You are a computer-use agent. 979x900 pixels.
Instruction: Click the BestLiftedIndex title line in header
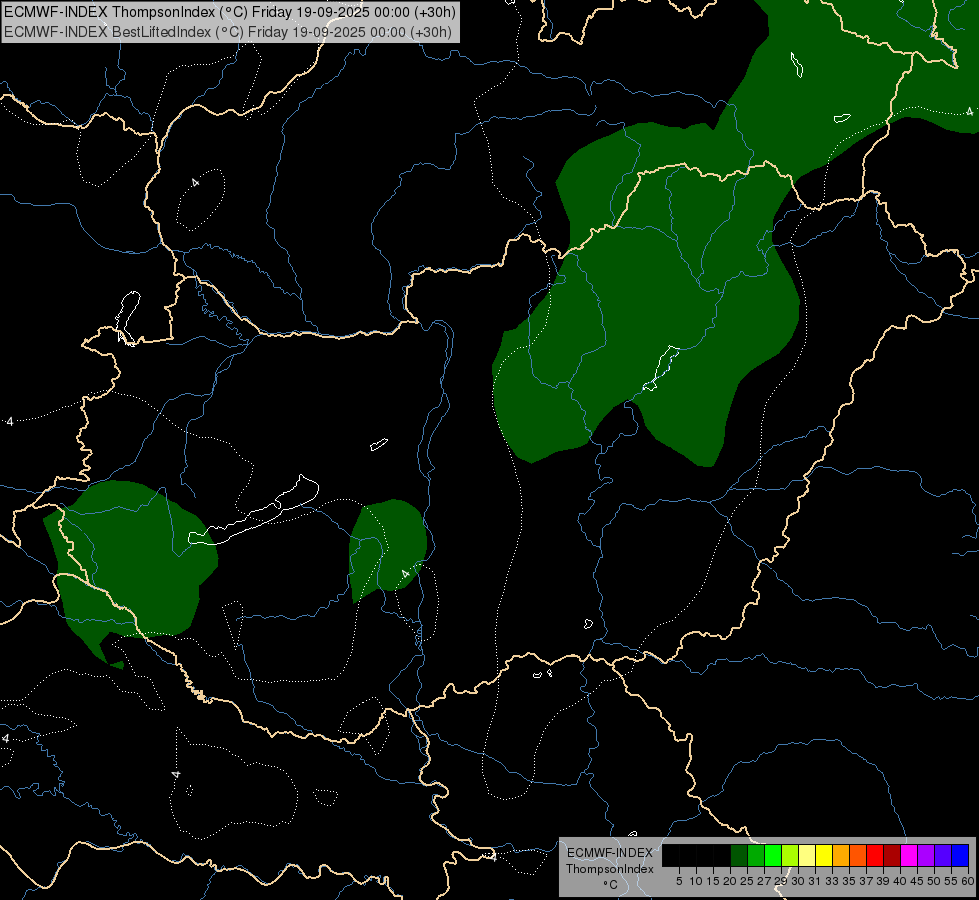click(228, 32)
